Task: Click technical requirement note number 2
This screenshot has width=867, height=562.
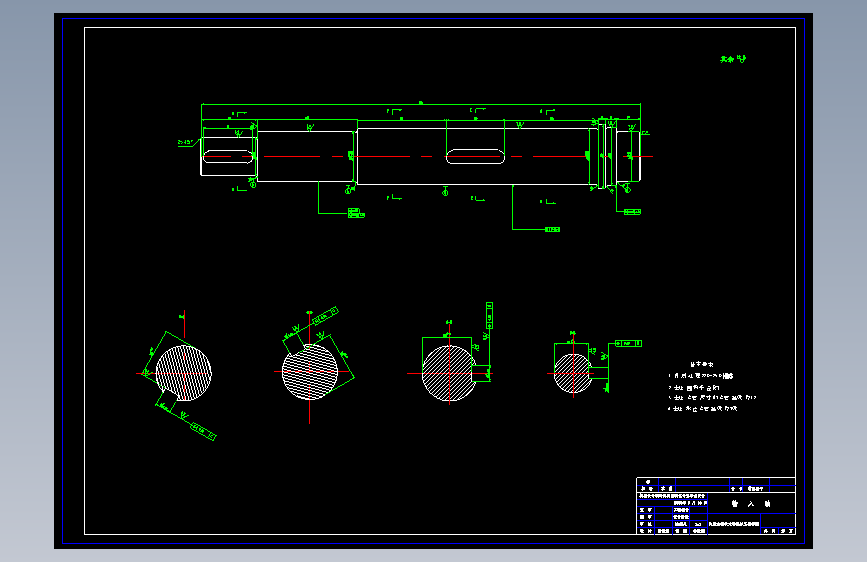Action: tap(694, 388)
